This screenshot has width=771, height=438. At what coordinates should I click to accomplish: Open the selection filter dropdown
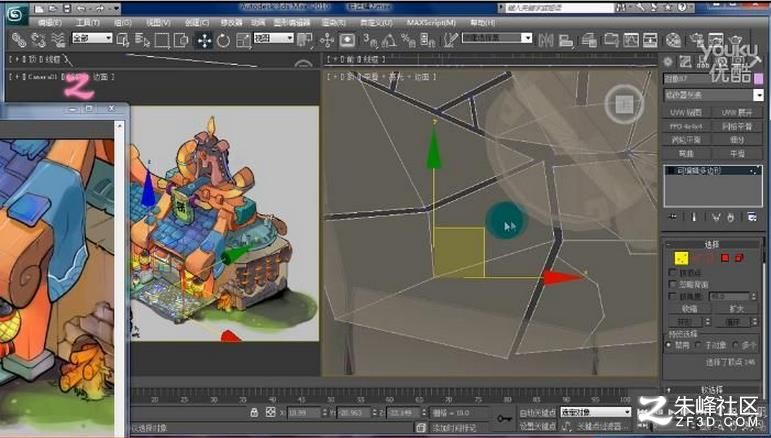click(x=92, y=38)
